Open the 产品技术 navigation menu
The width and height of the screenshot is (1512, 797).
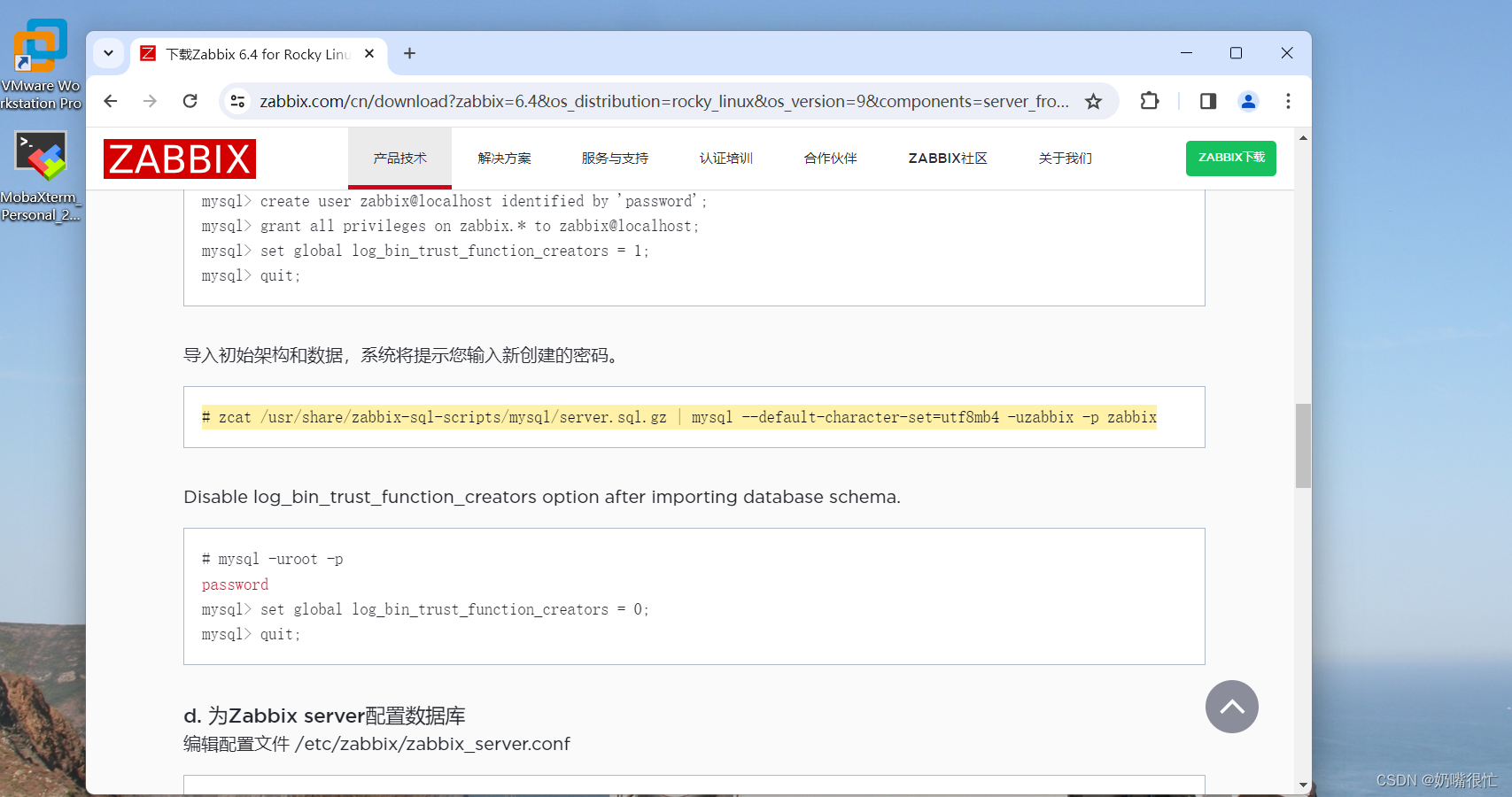(x=399, y=159)
